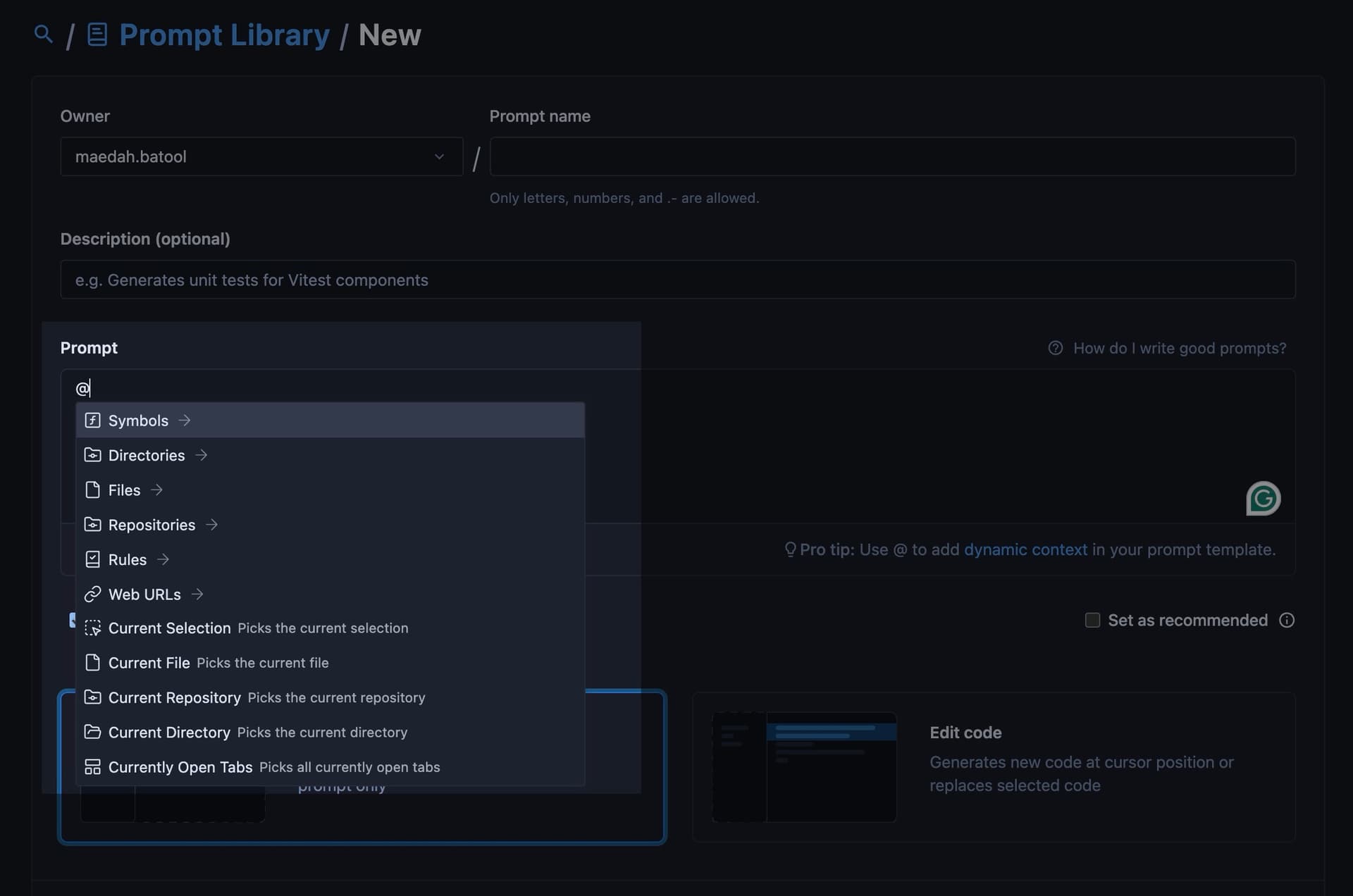Expand the Symbols submenu arrow
1353x896 pixels.
pyautogui.click(x=185, y=421)
